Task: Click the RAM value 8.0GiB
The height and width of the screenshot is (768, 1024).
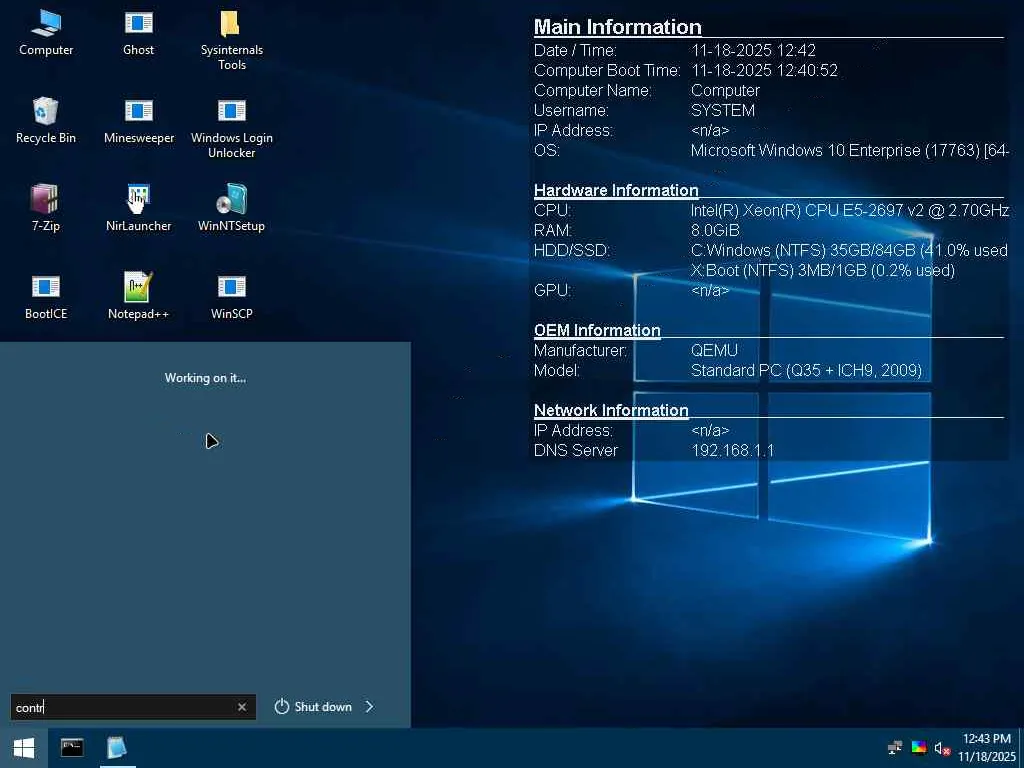Action: point(715,231)
